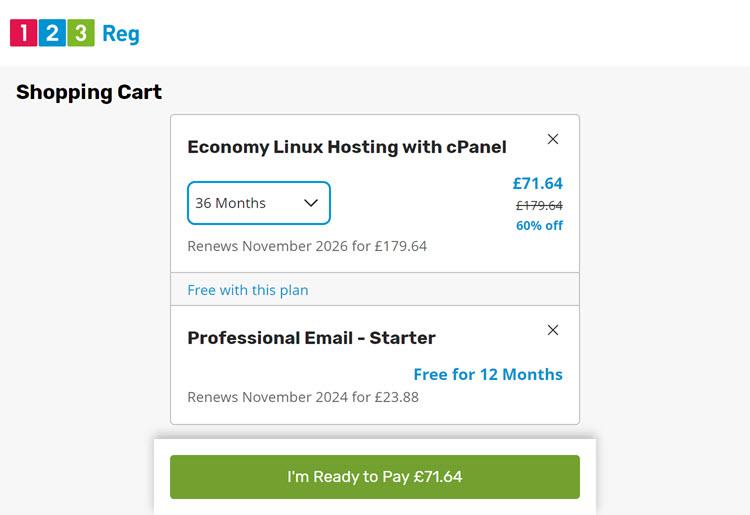The width and height of the screenshot is (750, 515).
Task: Open the 36 Months term dropdown
Action: point(258,203)
